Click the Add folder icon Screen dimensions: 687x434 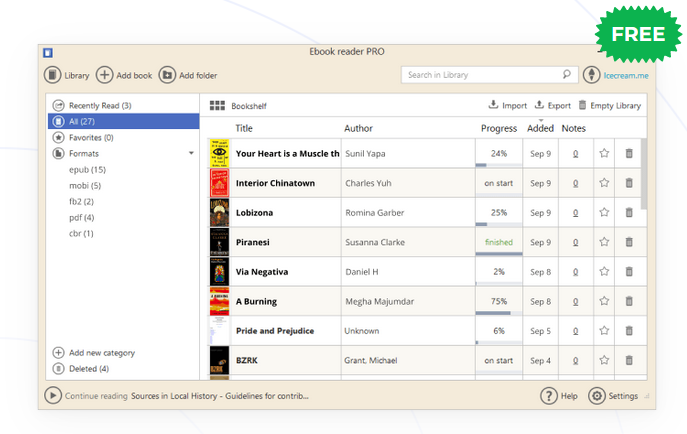(x=167, y=75)
